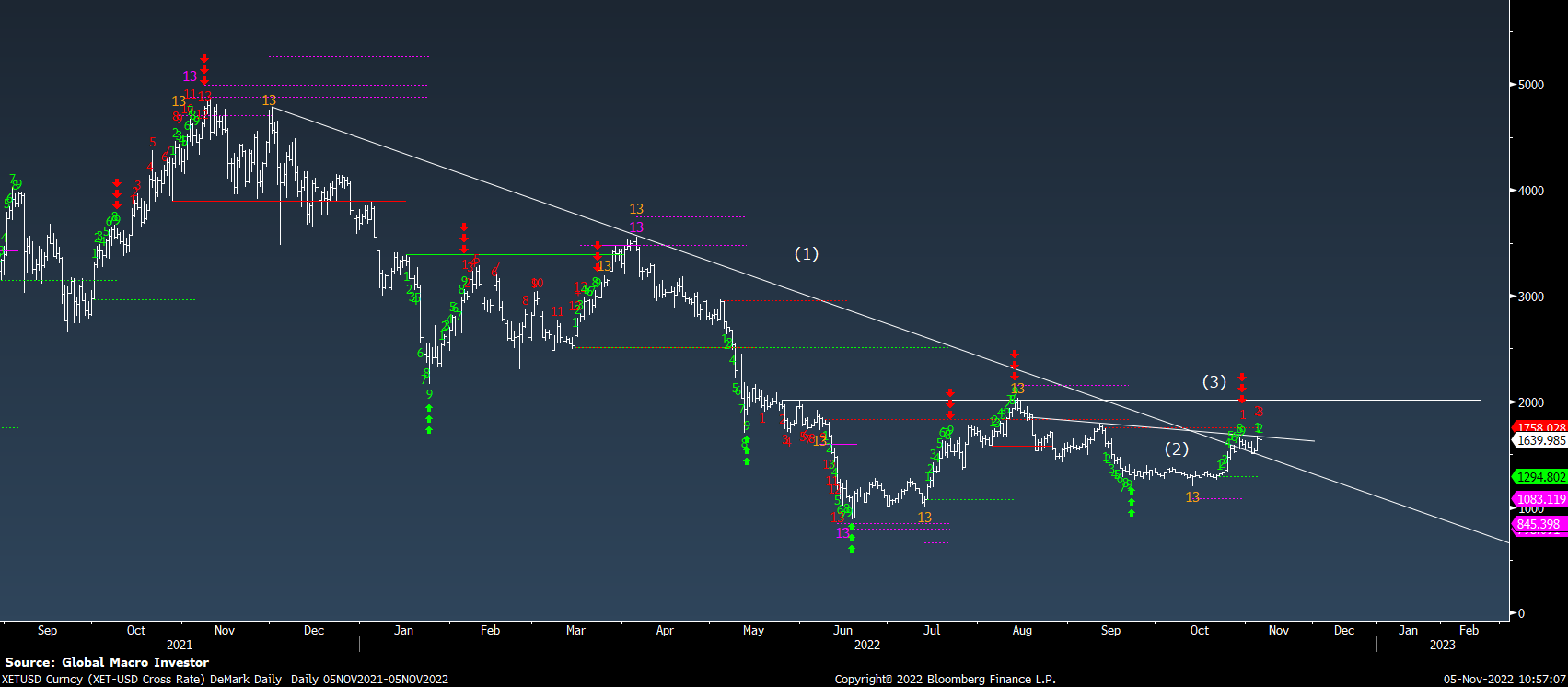Click the Copyright 2022 Bloomberg Finance L.P. text

pyautogui.click(x=945, y=680)
